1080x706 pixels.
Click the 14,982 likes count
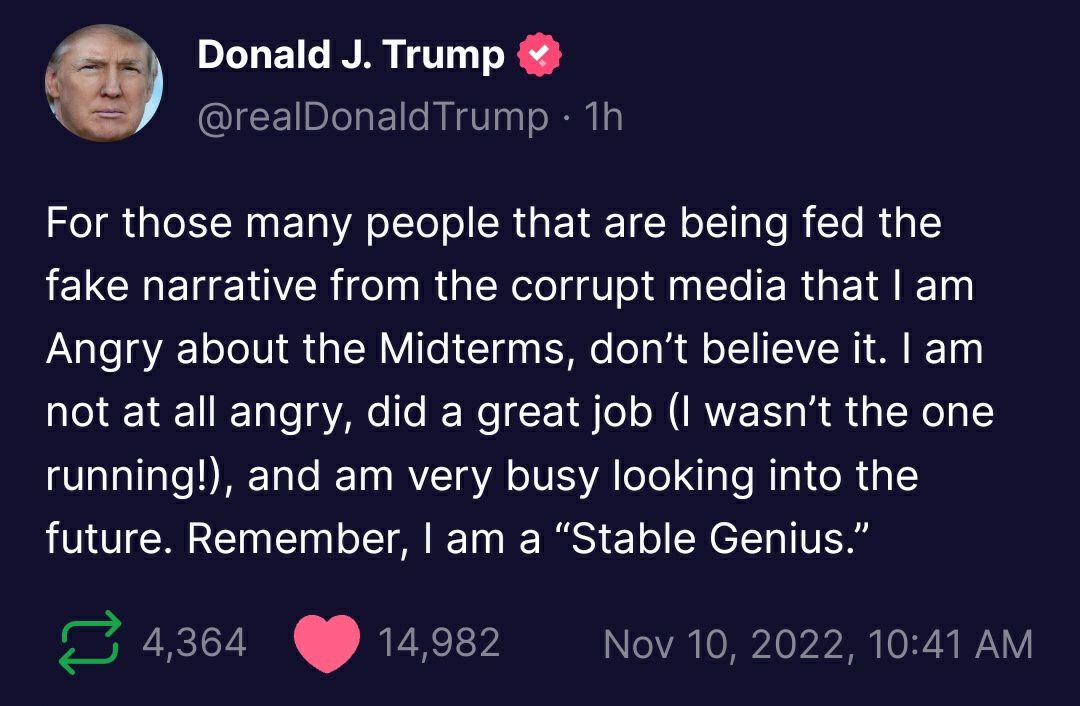click(x=439, y=643)
